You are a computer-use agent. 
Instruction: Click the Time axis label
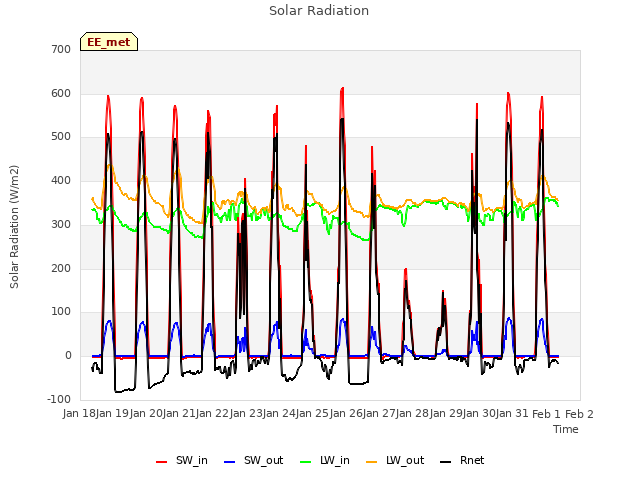[x=566, y=429]
